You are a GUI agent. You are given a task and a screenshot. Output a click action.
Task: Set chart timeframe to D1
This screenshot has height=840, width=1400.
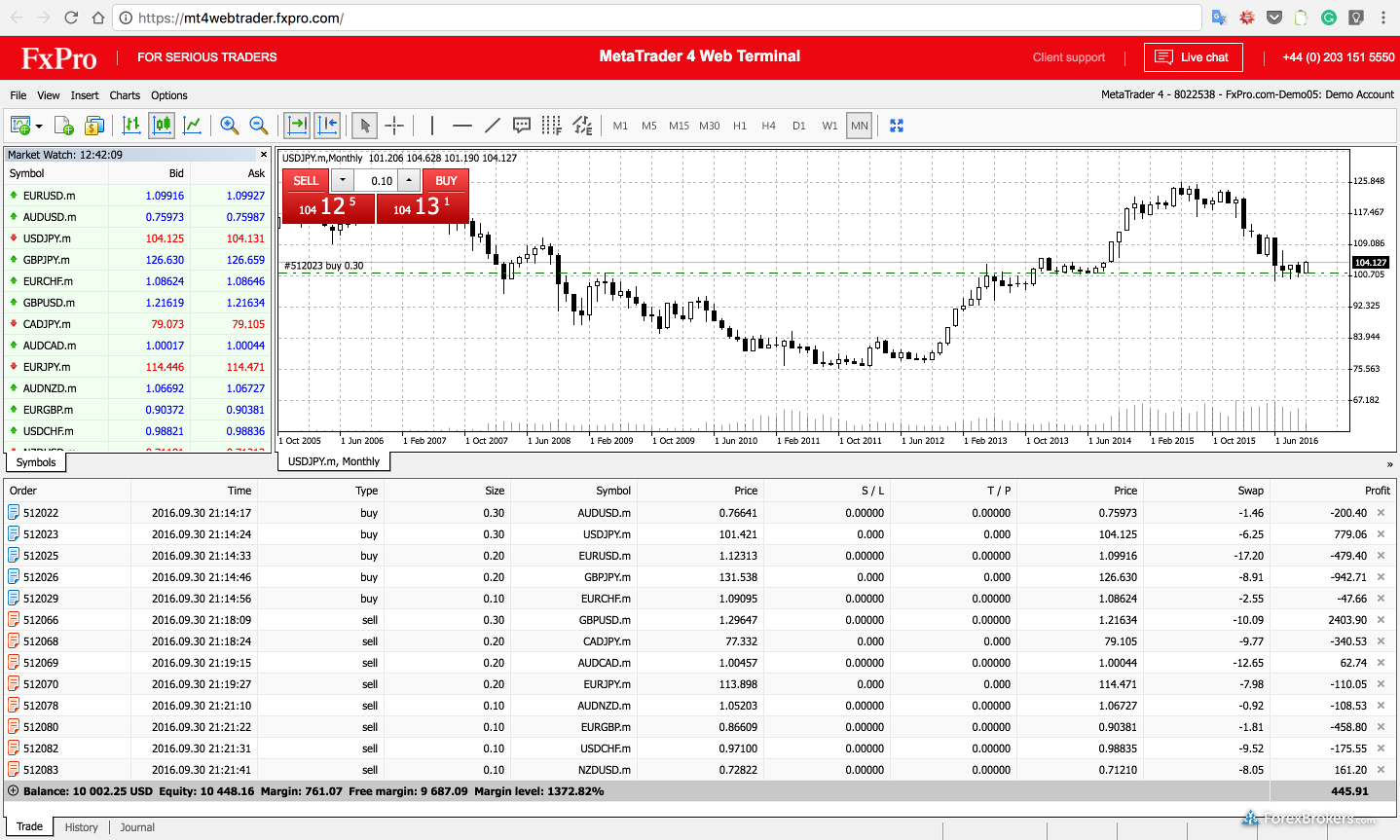point(799,126)
